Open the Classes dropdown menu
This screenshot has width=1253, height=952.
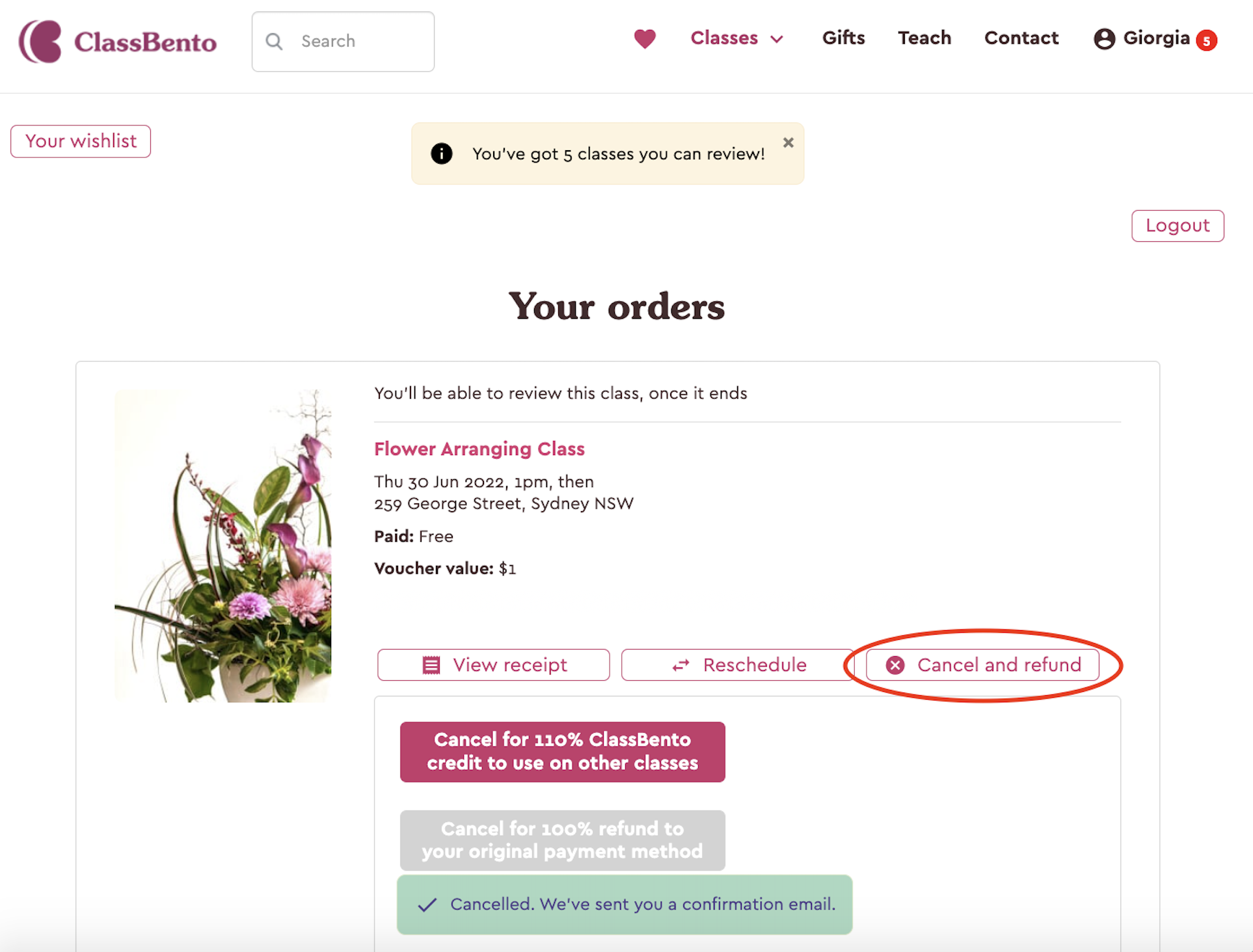(x=737, y=38)
